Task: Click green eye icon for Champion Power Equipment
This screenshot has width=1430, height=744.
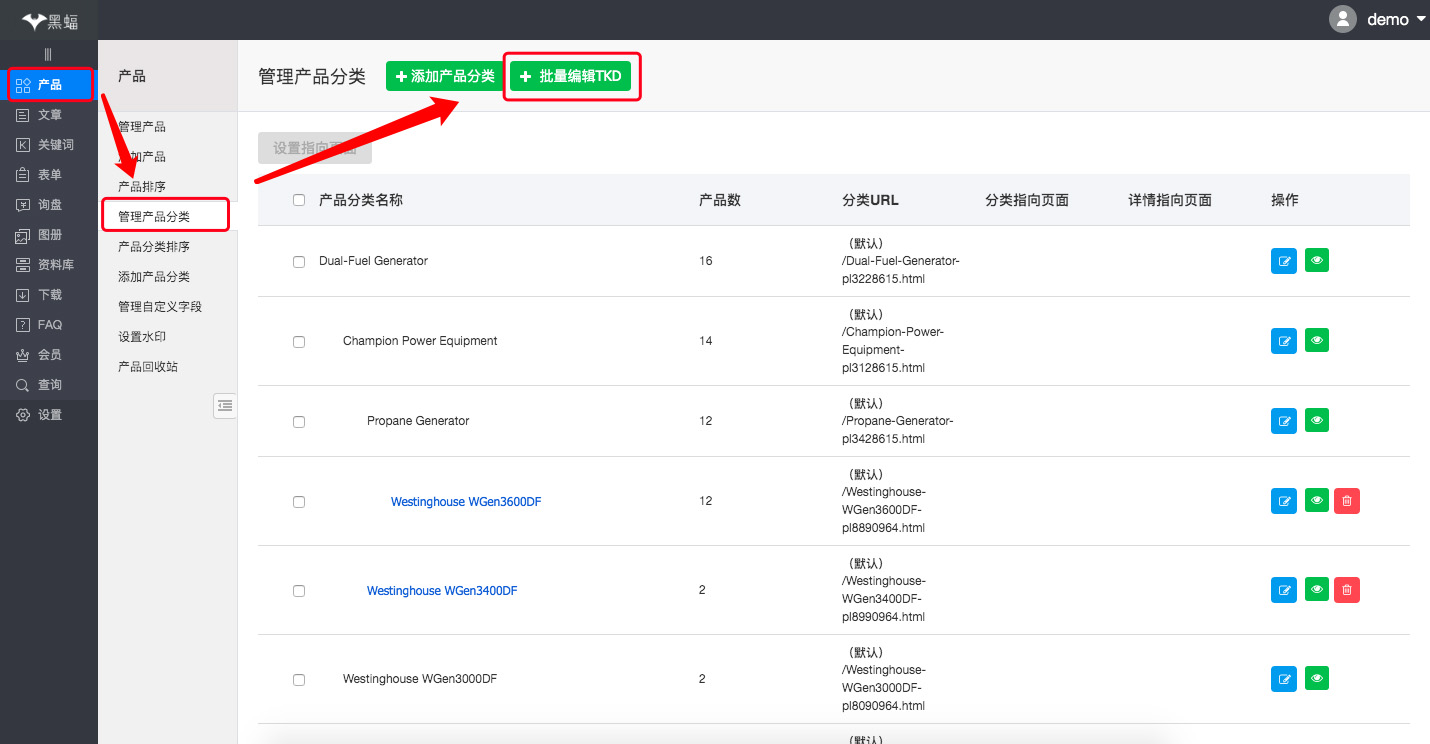Action: pyautogui.click(x=1317, y=341)
